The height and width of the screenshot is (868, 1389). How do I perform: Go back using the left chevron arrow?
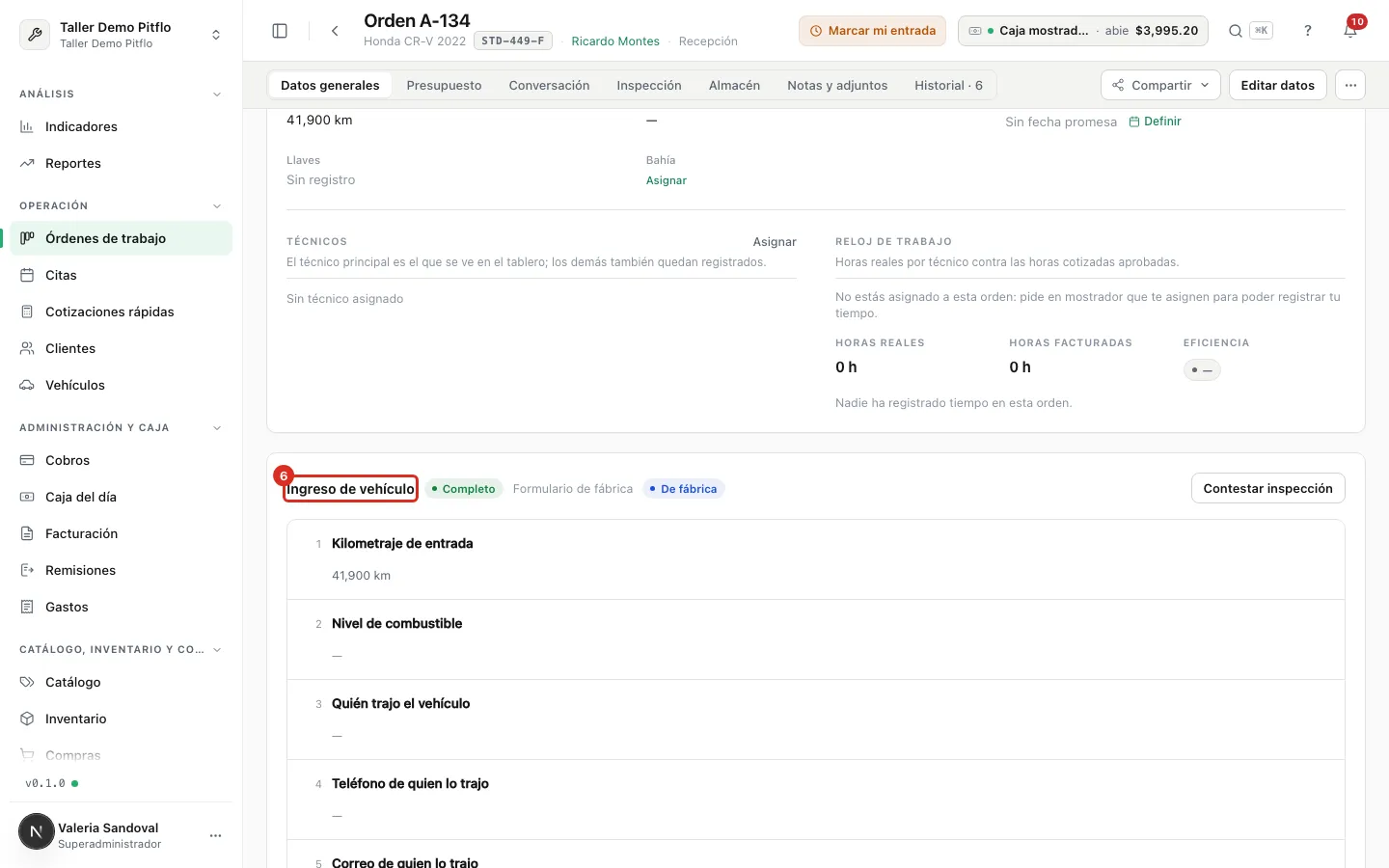[x=335, y=31]
